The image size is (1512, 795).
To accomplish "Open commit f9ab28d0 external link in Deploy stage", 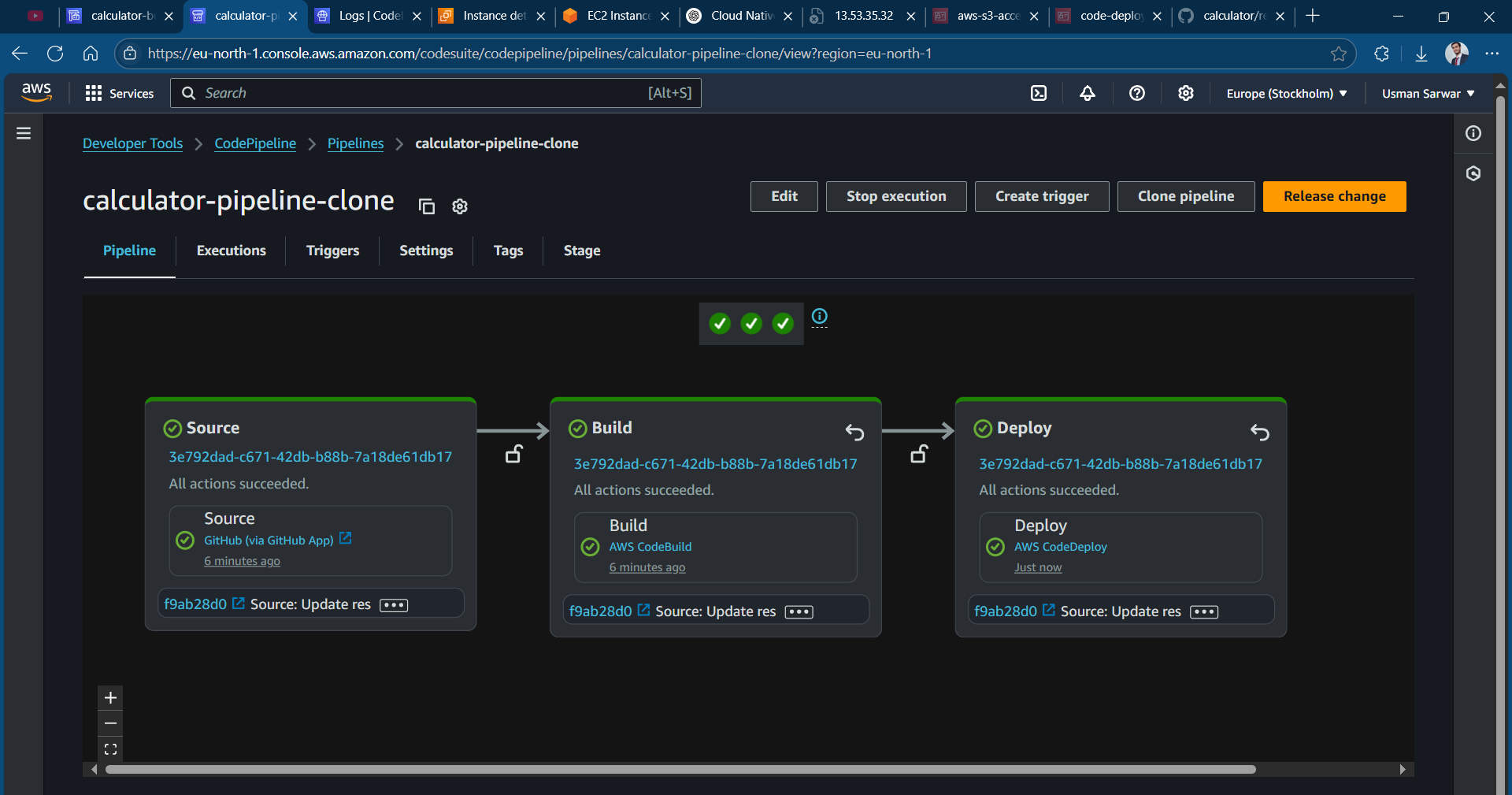I will [1049, 610].
